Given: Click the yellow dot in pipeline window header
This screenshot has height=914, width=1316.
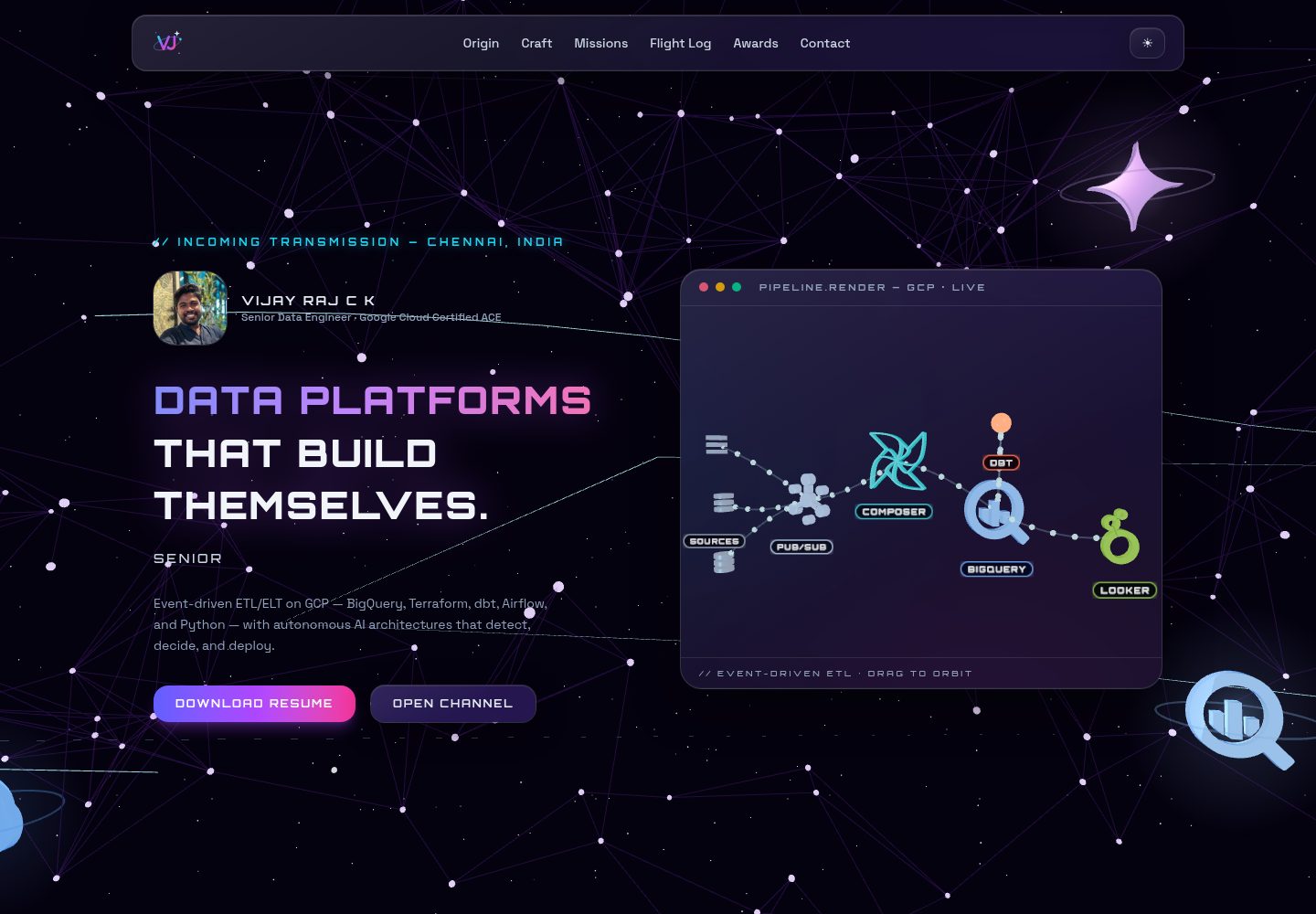Looking at the screenshot, I should [720, 287].
